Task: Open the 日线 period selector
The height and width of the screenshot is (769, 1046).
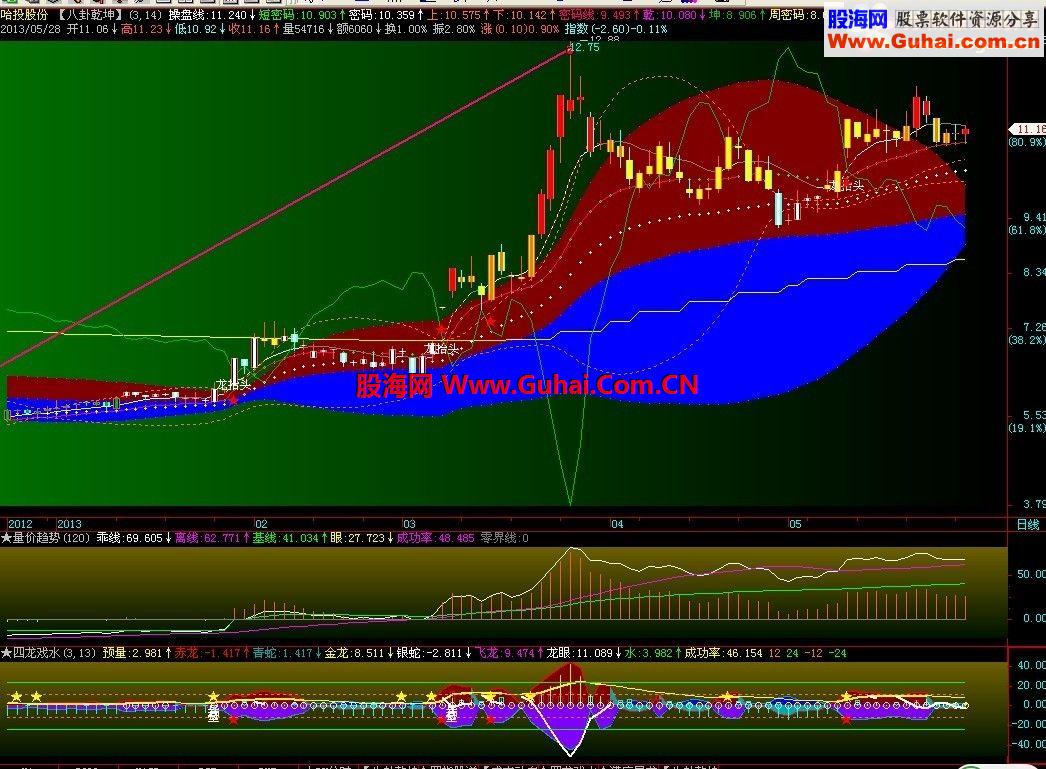Action: pyautogui.click(x=1028, y=525)
